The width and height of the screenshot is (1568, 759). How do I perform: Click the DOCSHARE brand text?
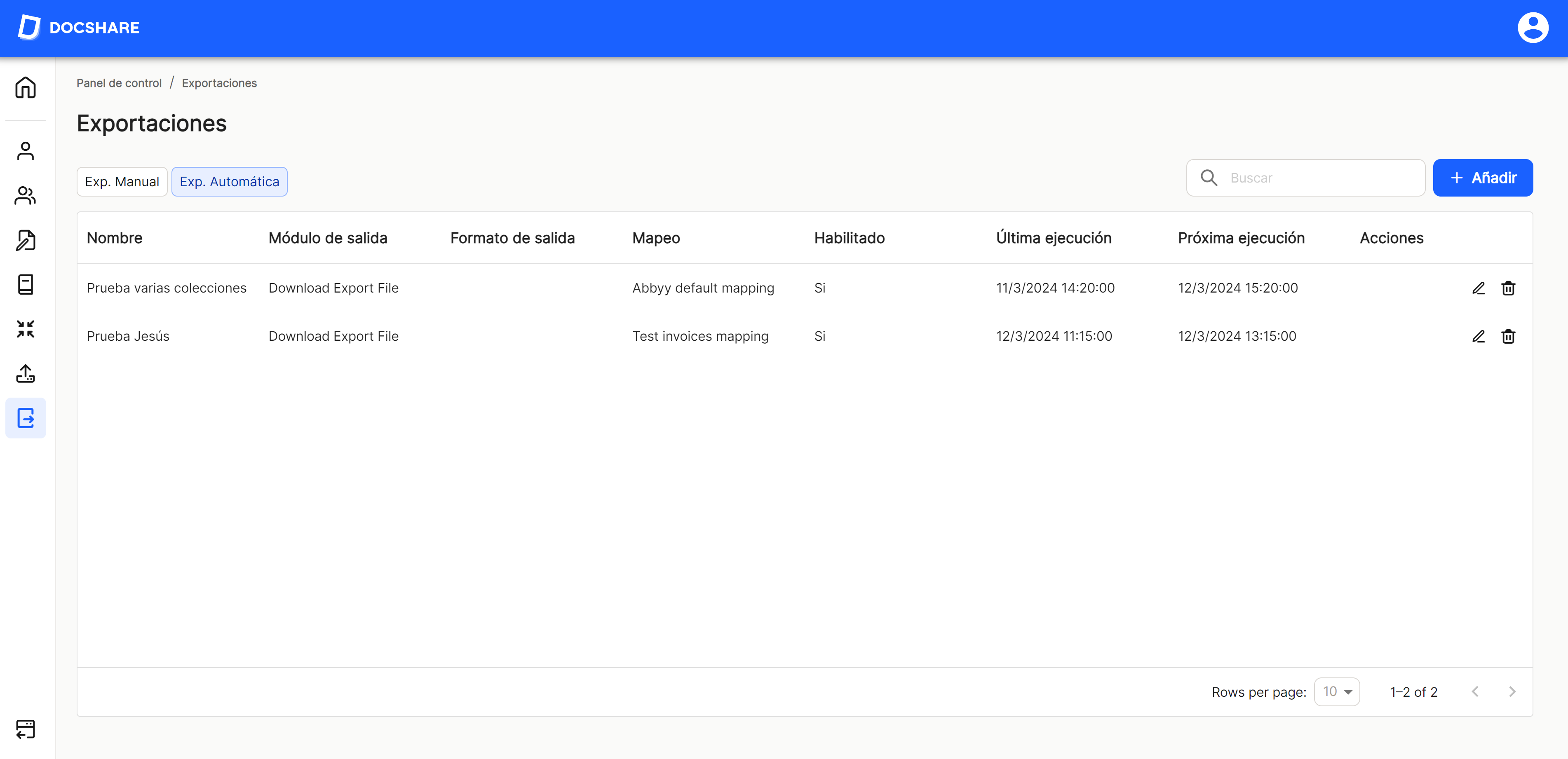(94, 27)
